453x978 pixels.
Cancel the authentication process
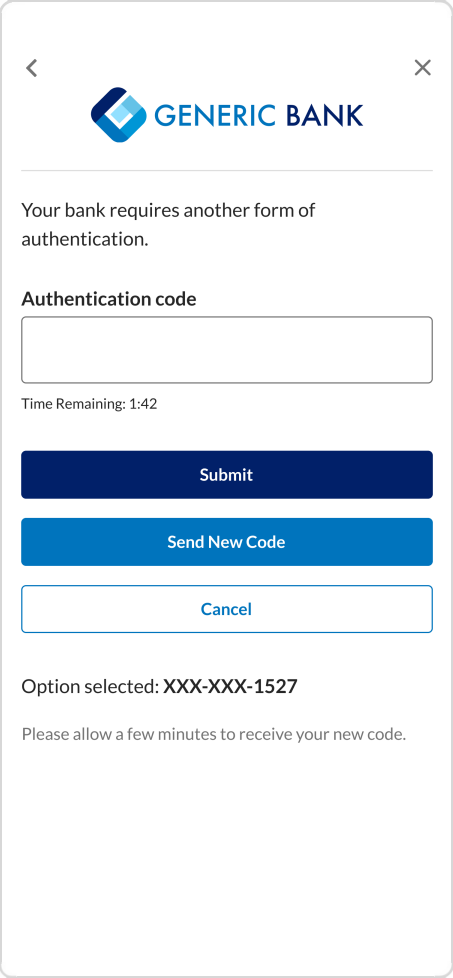[226, 609]
